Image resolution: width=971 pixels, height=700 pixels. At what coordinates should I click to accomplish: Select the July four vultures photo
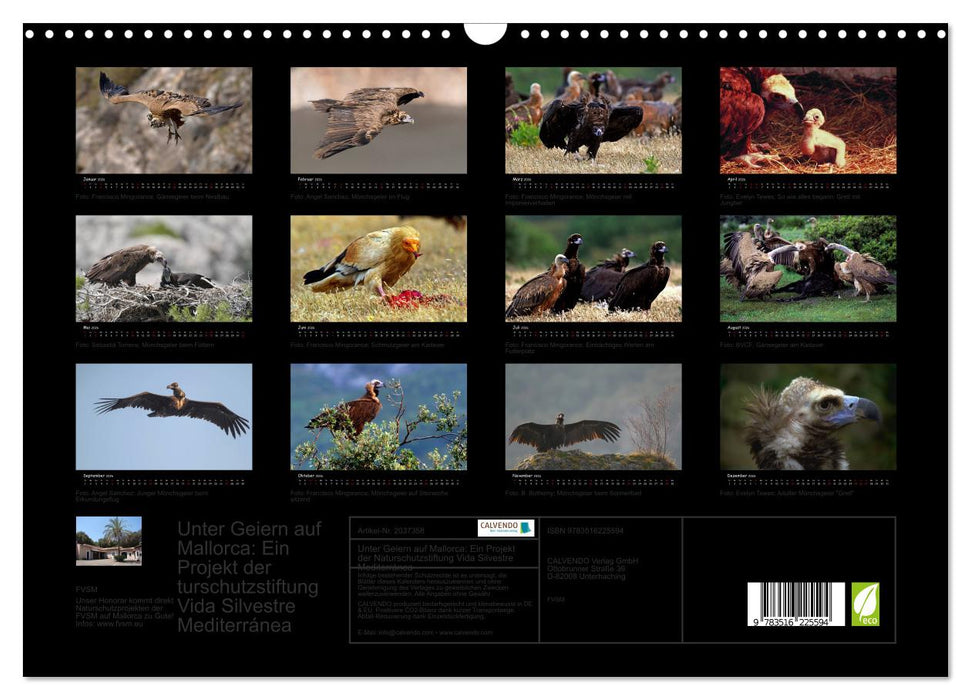[593, 269]
